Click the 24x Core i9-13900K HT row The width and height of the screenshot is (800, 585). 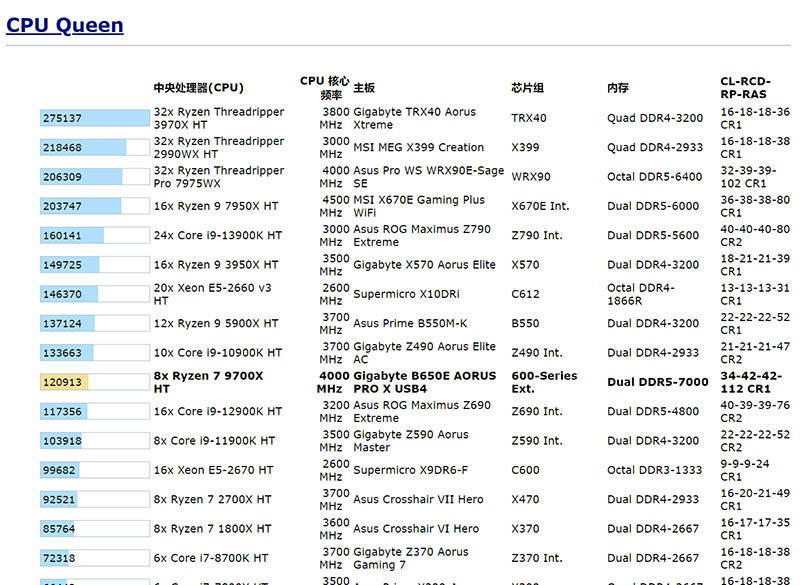pyautogui.click(x=217, y=236)
